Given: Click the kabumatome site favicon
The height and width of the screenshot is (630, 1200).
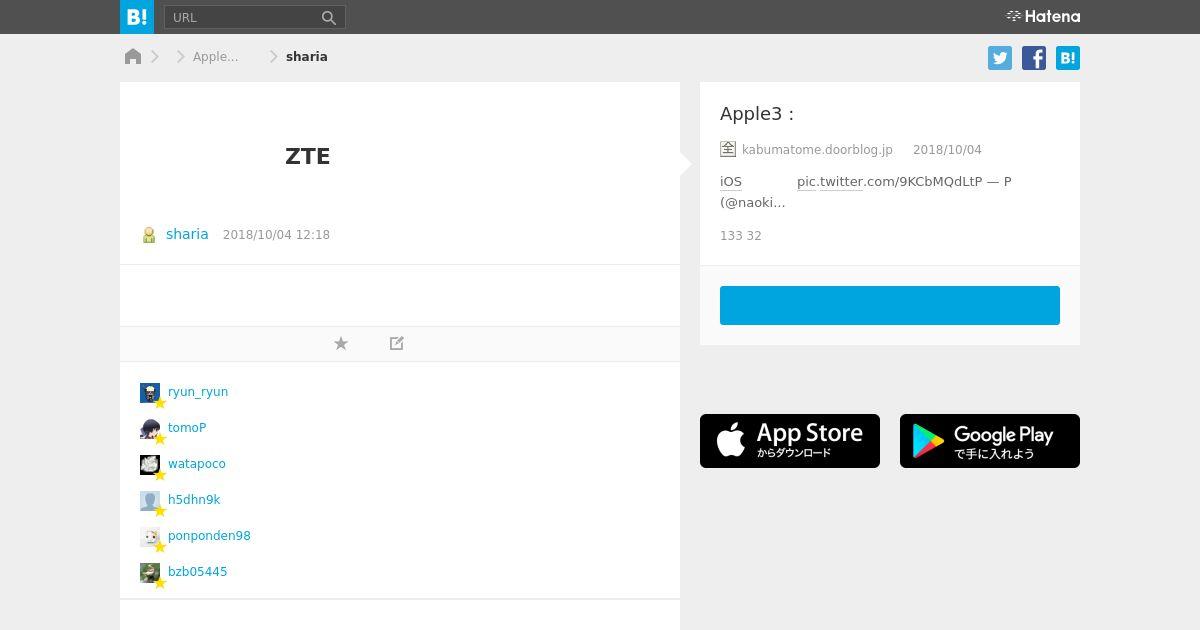Looking at the screenshot, I should click(x=728, y=149).
